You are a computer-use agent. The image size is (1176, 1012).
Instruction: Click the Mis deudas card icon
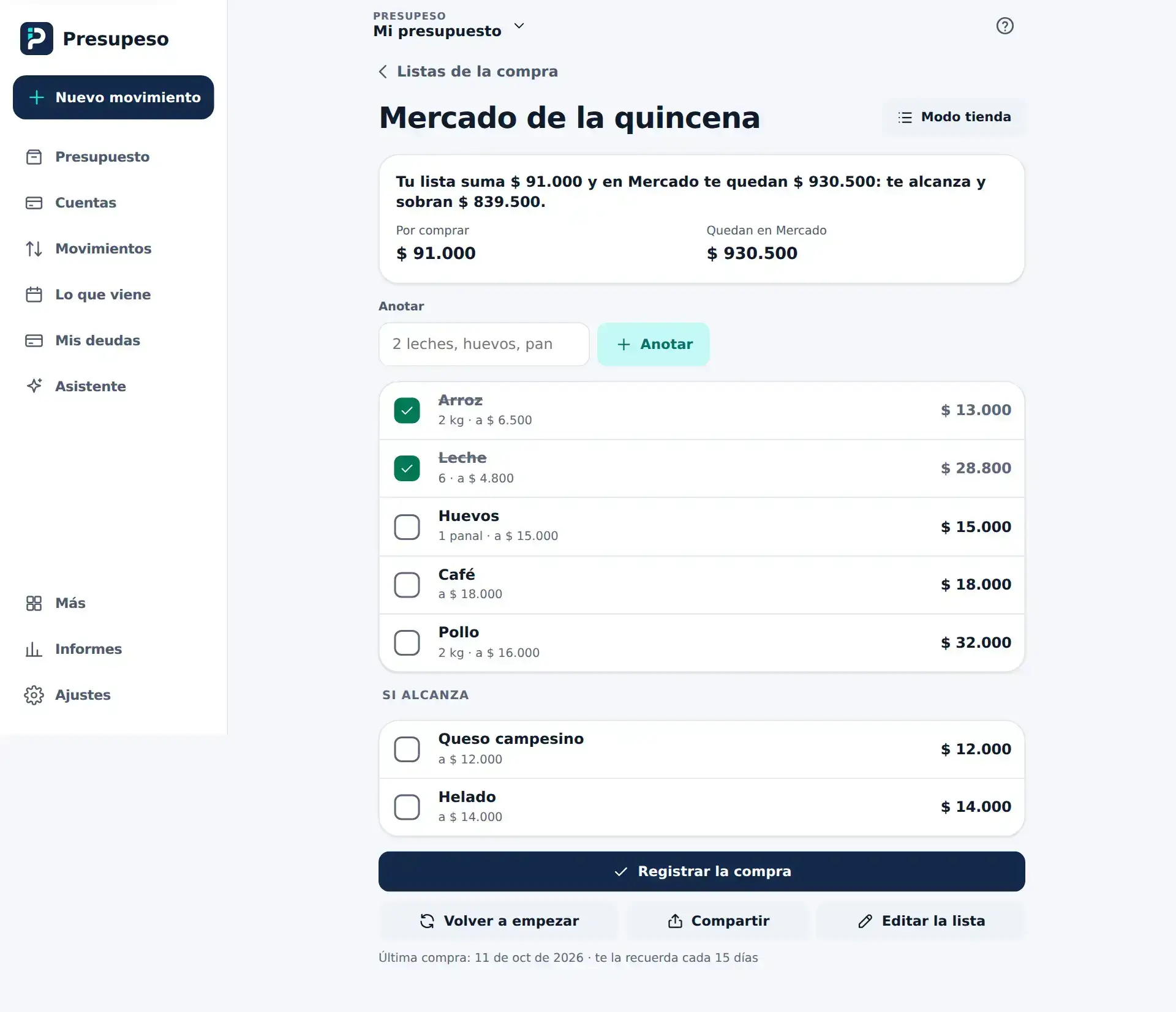tap(34, 341)
